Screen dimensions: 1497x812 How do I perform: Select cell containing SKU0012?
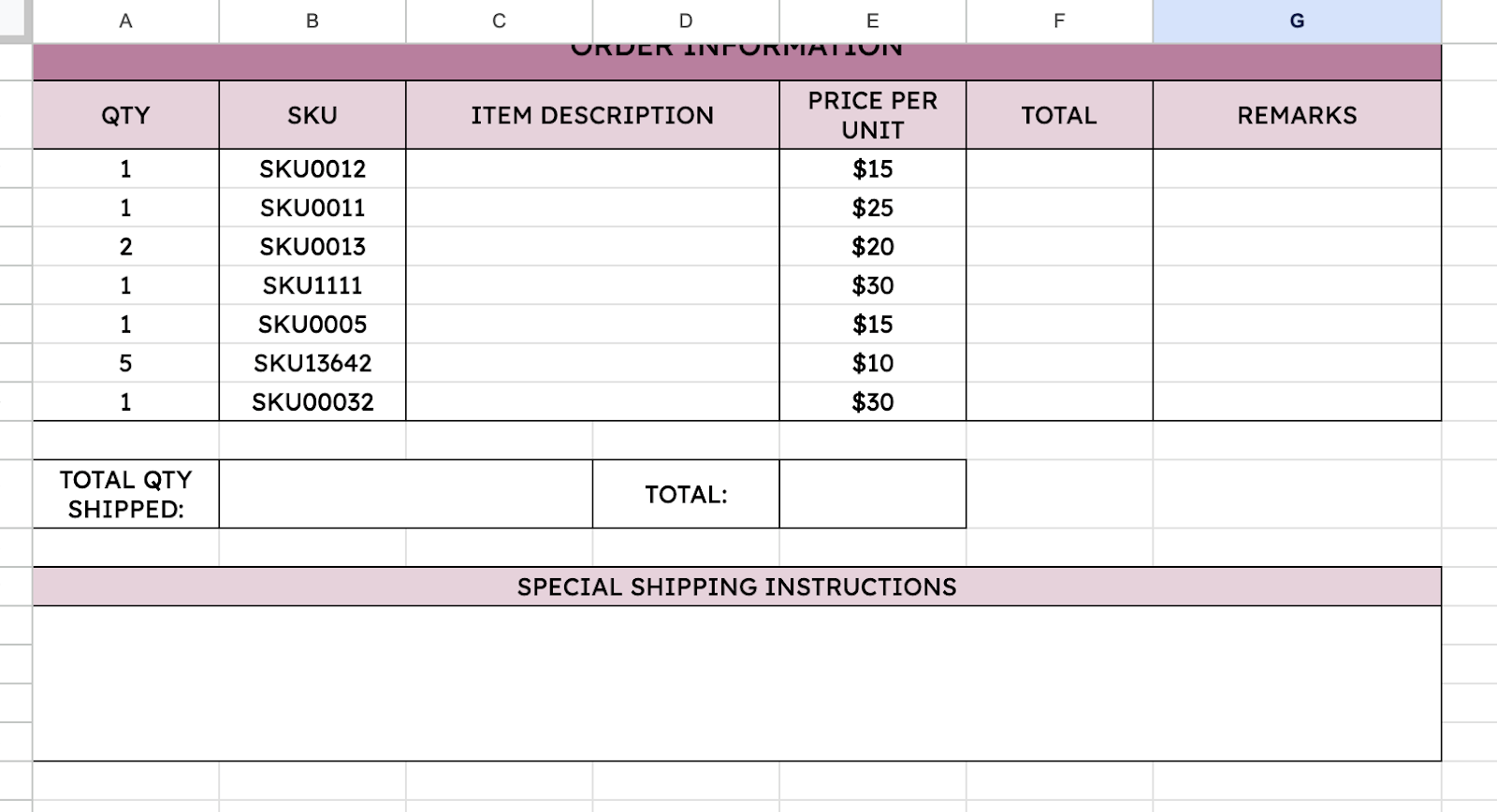(312, 169)
